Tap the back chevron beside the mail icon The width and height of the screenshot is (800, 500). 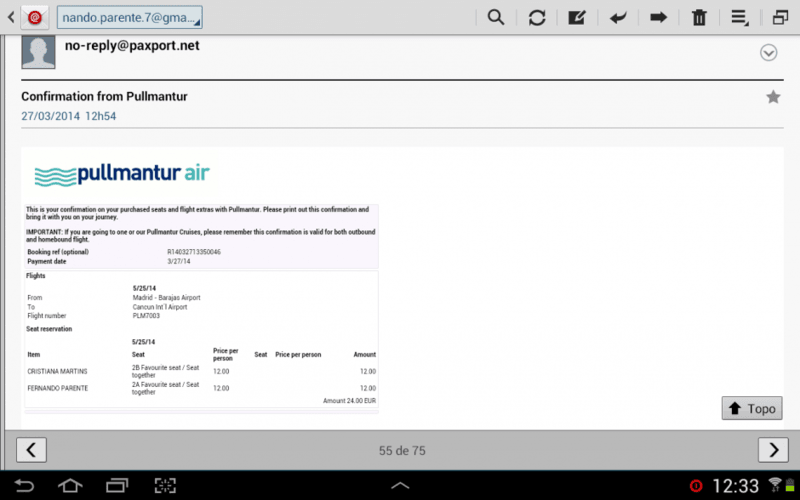pos(11,17)
